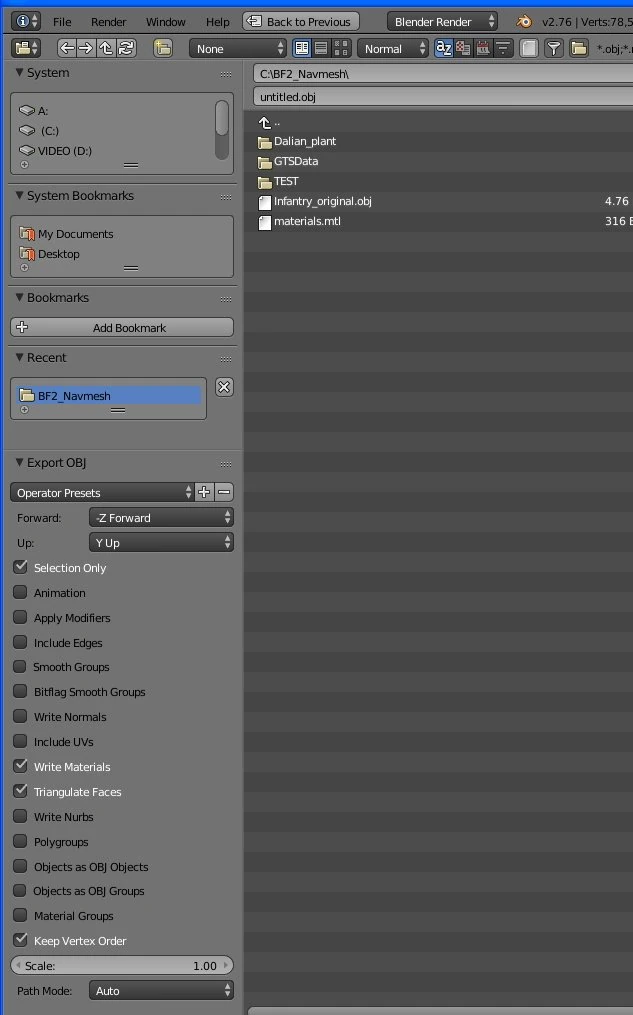Open the Render menu

tap(108, 22)
